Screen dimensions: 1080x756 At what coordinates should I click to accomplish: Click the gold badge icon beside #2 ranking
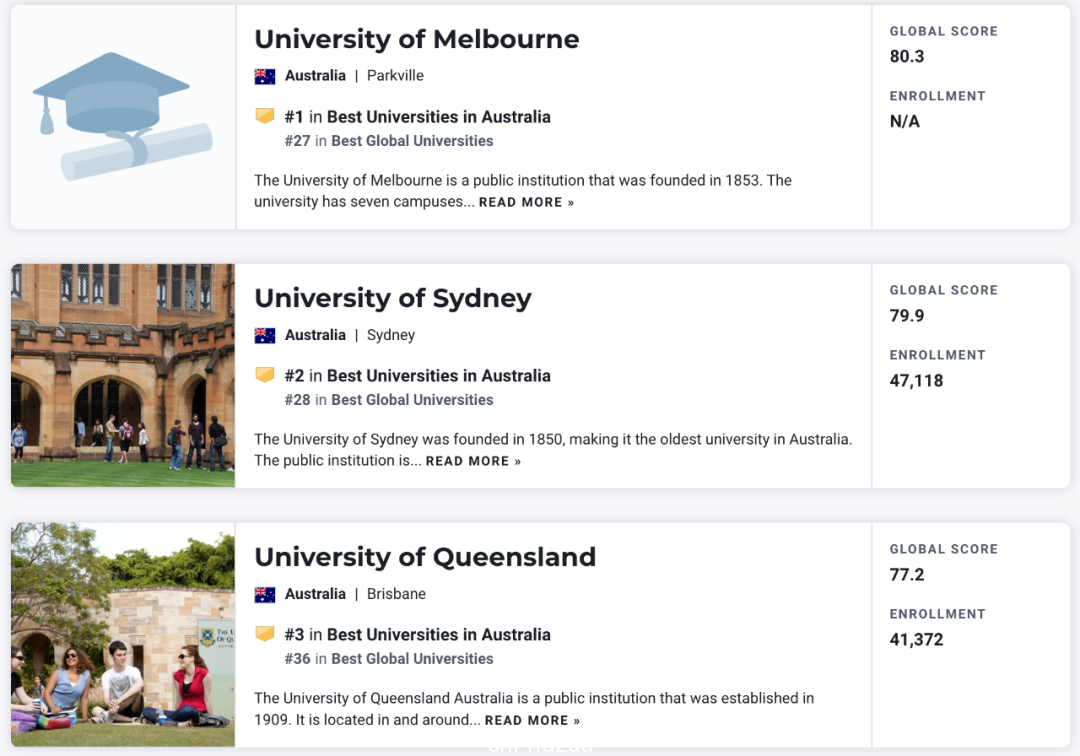tap(264, 375)
